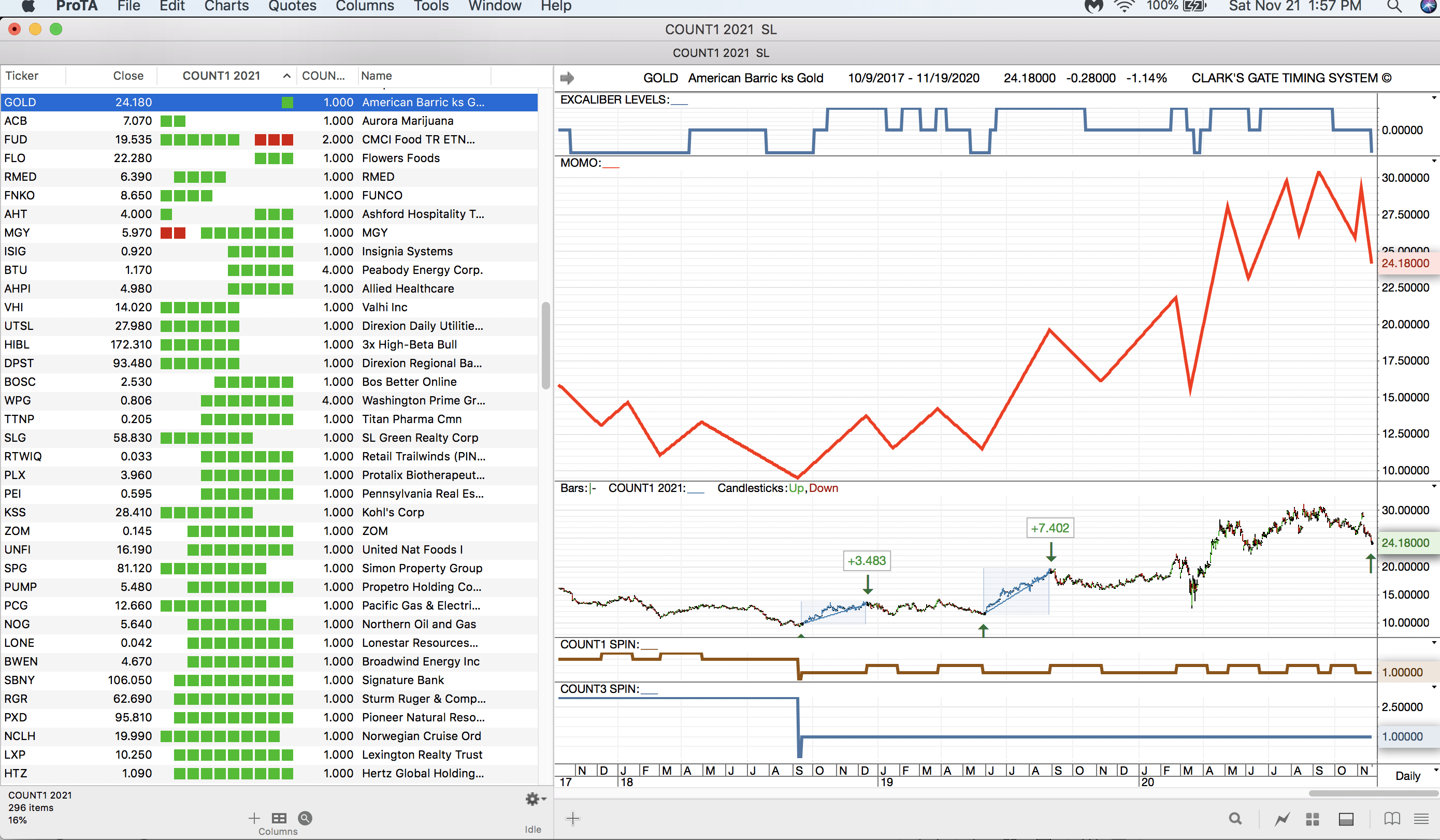Expand the MOMO pane options arrow
The image size is (1440, 840).
click(1433, 161)
